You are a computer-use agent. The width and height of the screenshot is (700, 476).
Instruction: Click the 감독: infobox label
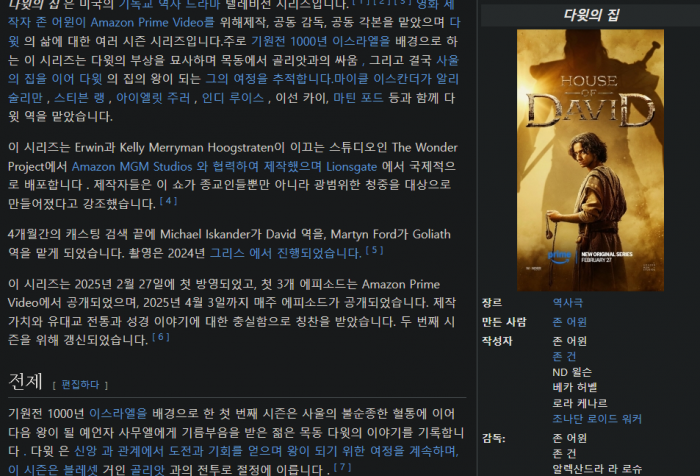coord(494,438)
